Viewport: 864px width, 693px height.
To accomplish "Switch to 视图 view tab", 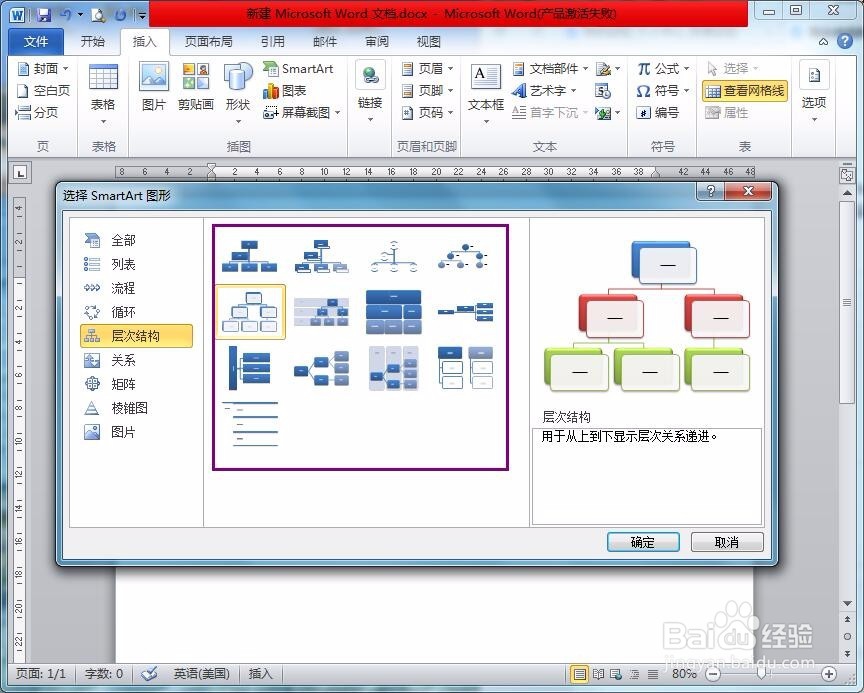I will tap(429, 42).
